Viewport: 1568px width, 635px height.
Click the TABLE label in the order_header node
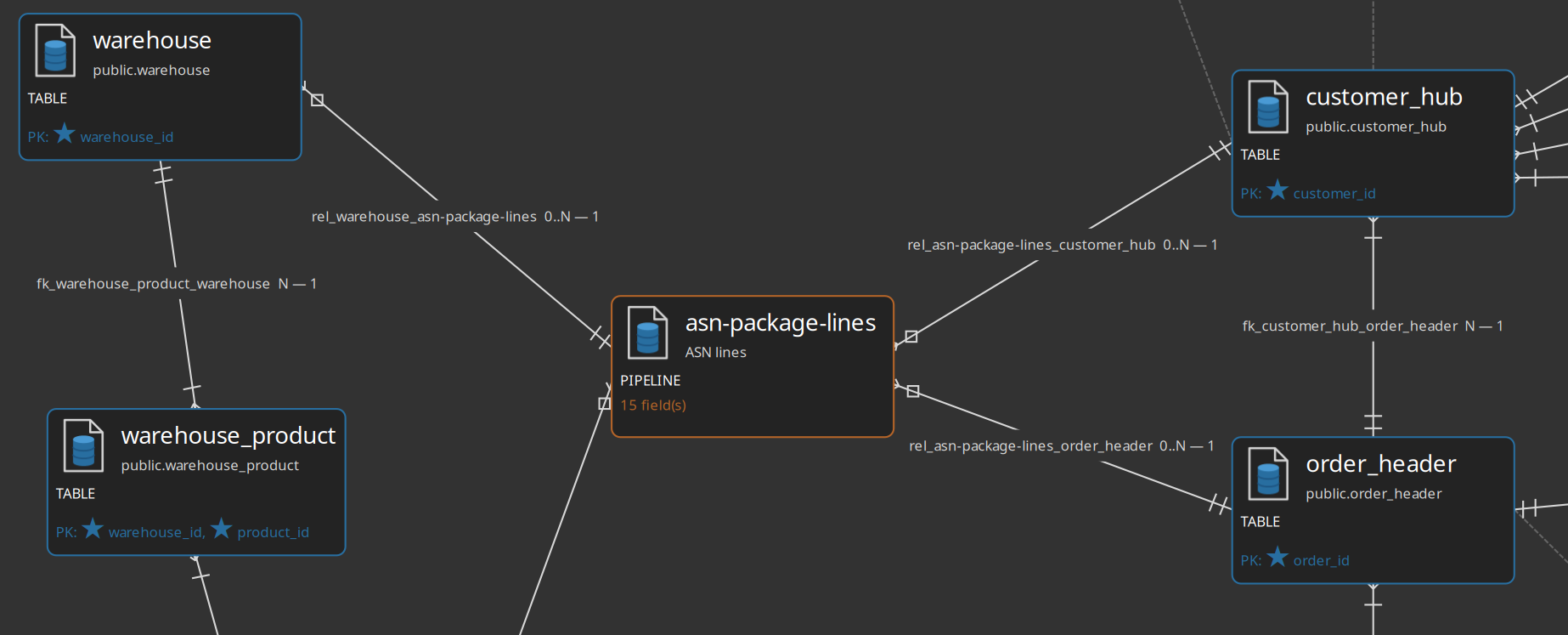tap(1260, 522)
